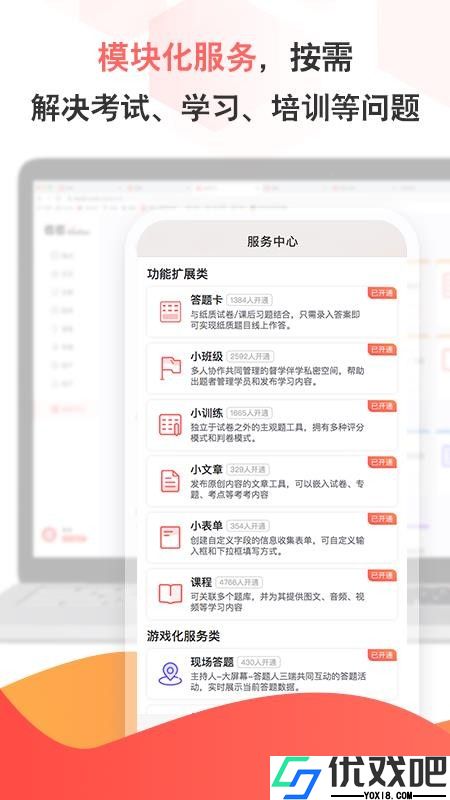Click the 课程 people-opened count tag

coord(240,583)
